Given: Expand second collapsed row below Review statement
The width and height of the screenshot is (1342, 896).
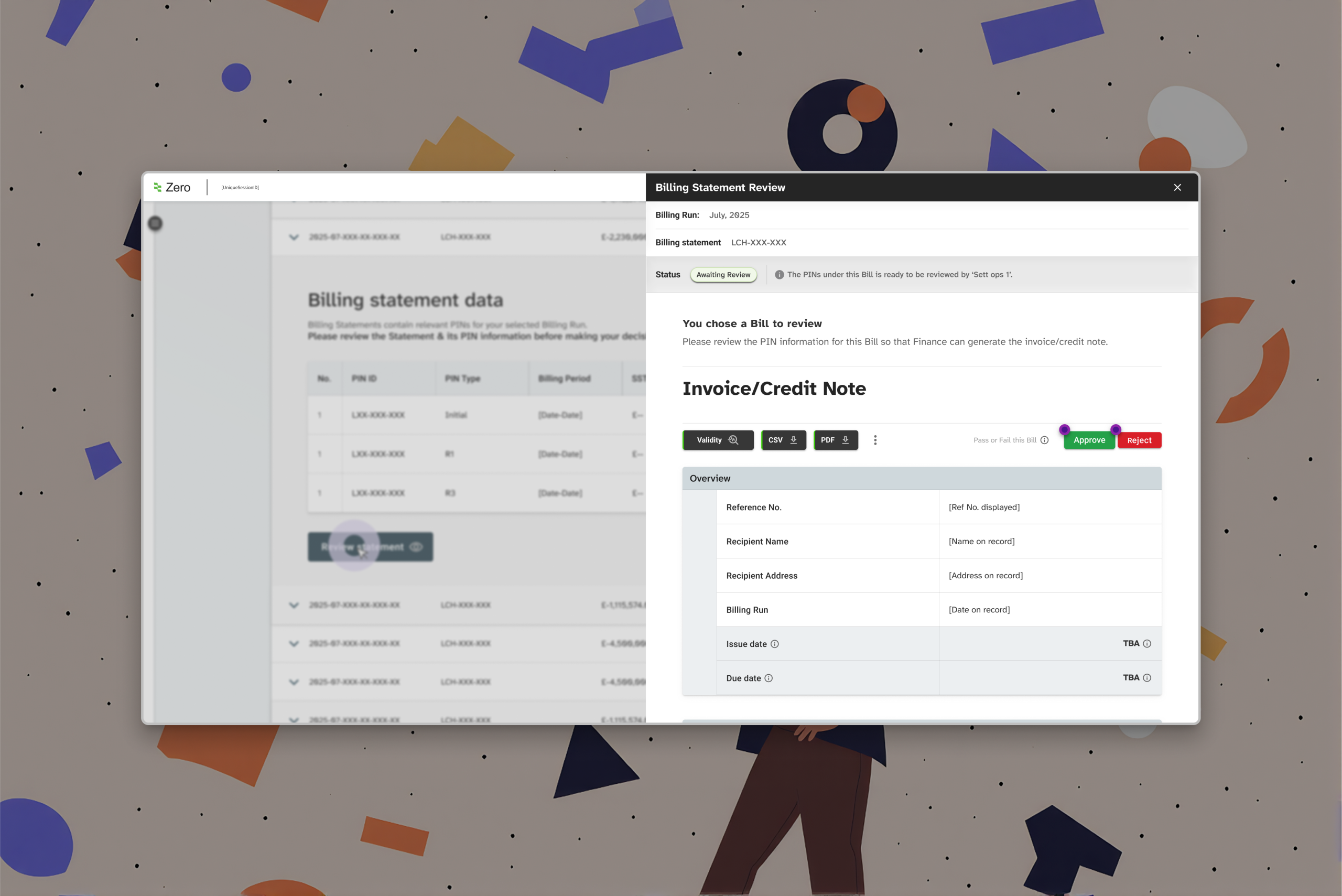Looking at the screenshot, I should [294, 643].
